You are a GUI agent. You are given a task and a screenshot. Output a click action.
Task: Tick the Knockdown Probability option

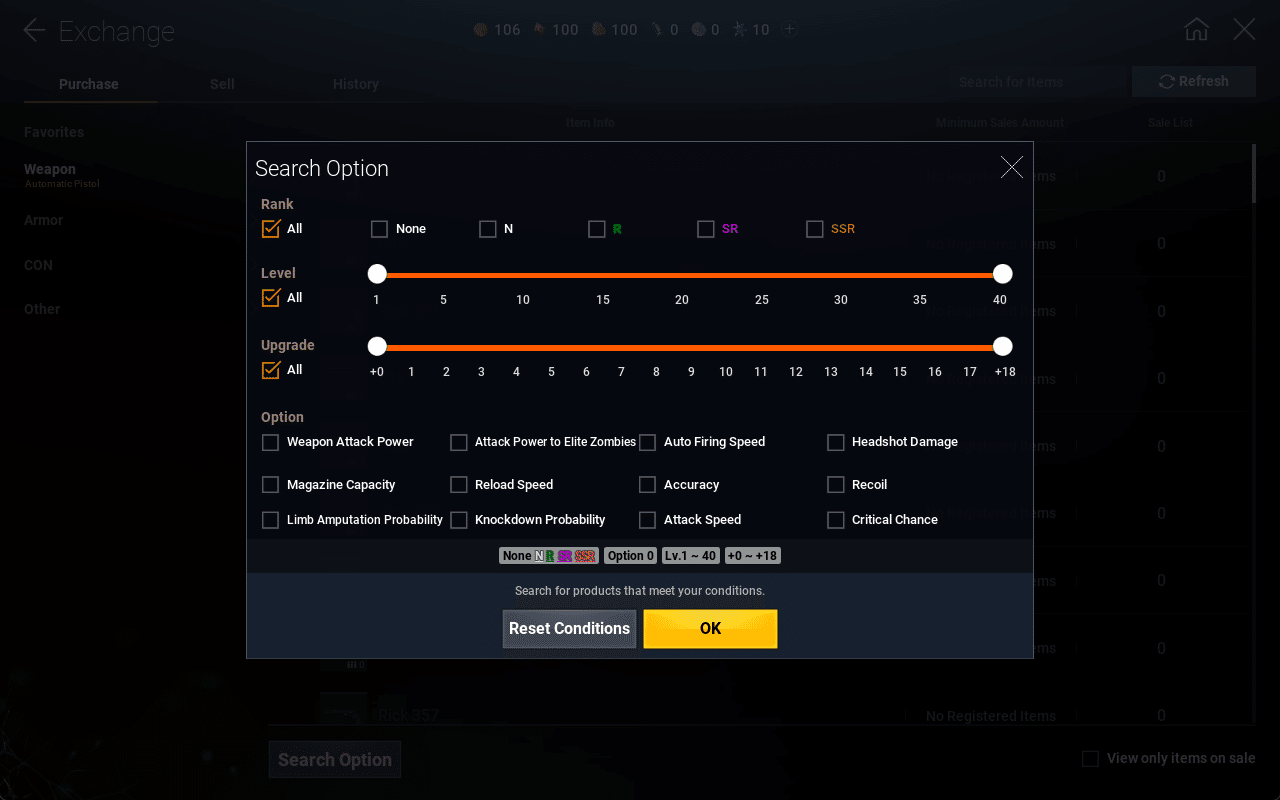pos(459,520)
